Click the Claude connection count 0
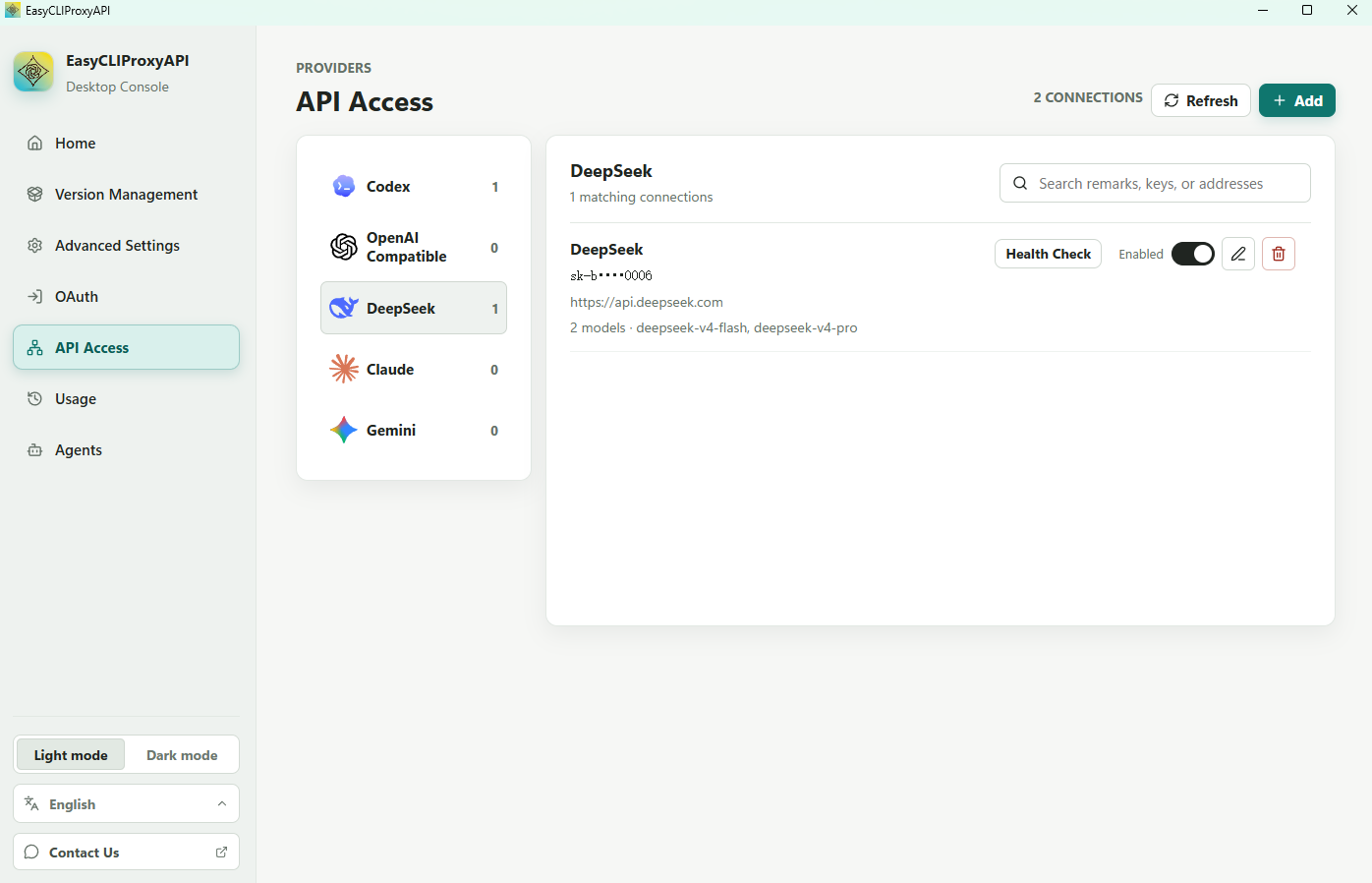 tap(494, 370)
